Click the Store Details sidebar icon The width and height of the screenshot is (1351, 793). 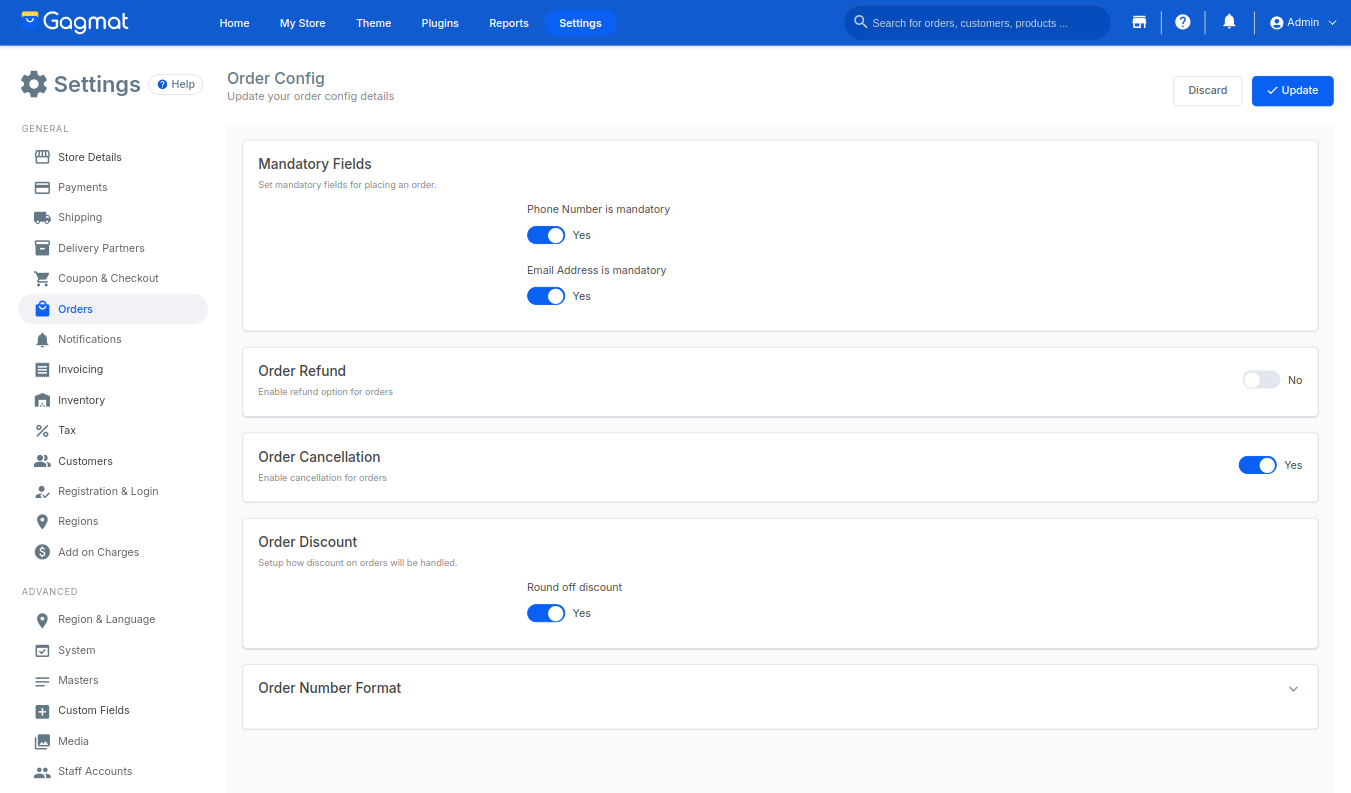coord(42,157)
